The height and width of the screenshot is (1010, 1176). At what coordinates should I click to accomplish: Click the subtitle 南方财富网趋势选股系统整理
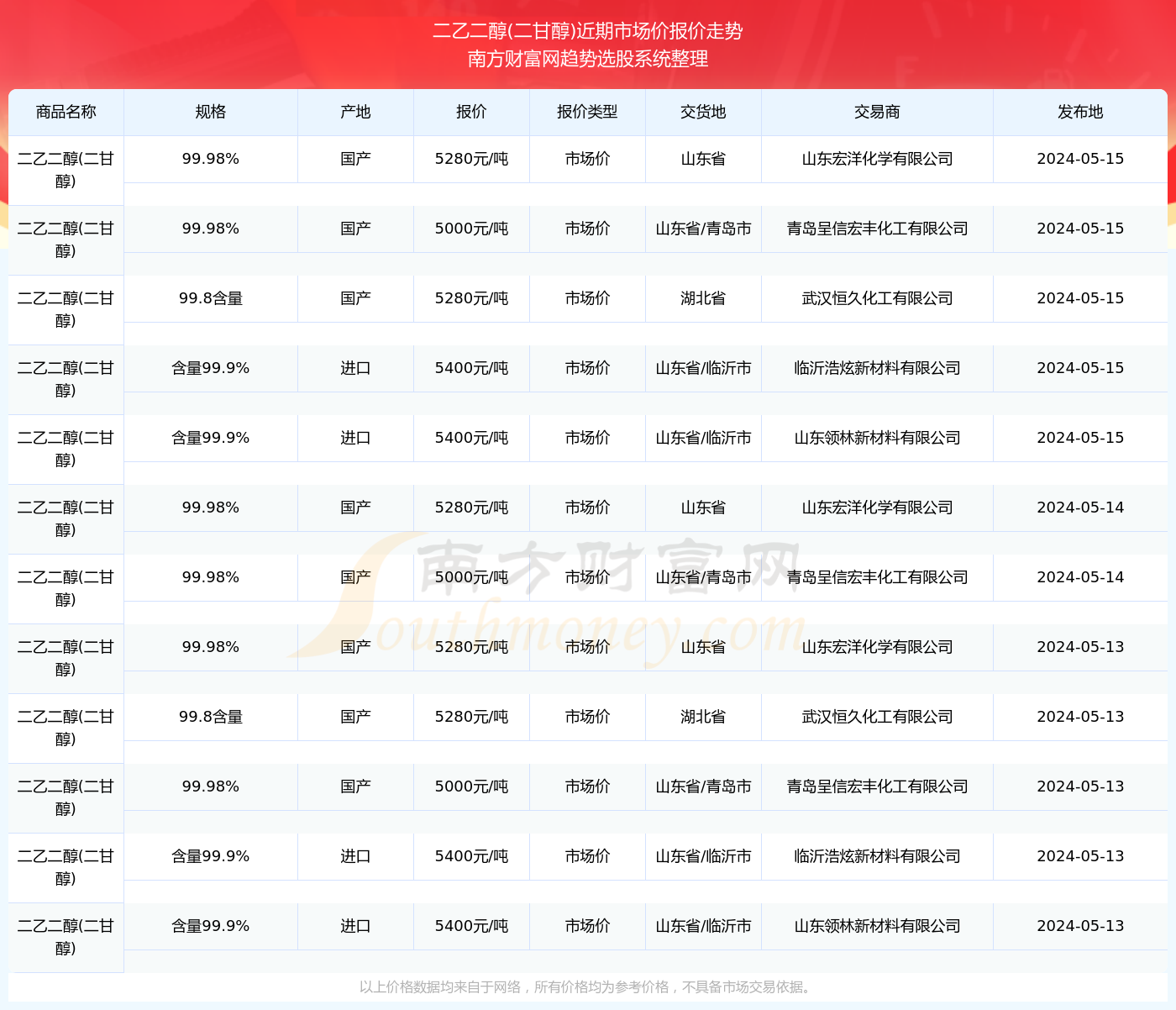click(587, 59)
